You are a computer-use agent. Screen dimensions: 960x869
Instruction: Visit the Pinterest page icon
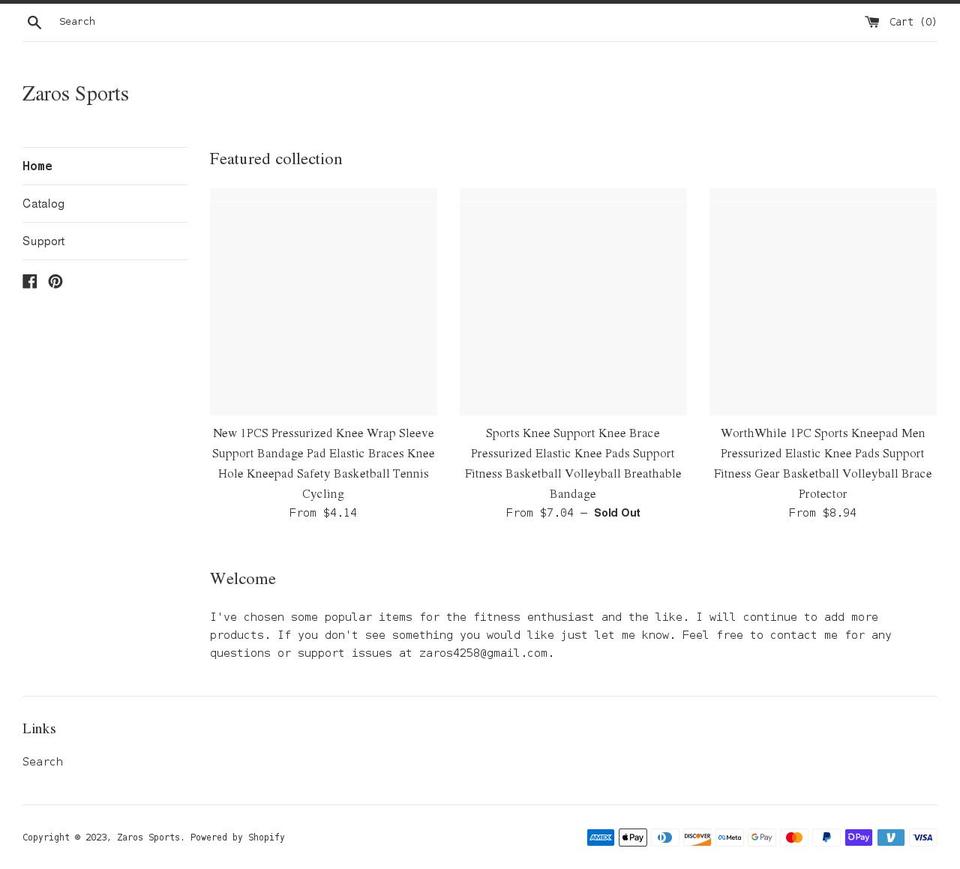tap(56, 281)
